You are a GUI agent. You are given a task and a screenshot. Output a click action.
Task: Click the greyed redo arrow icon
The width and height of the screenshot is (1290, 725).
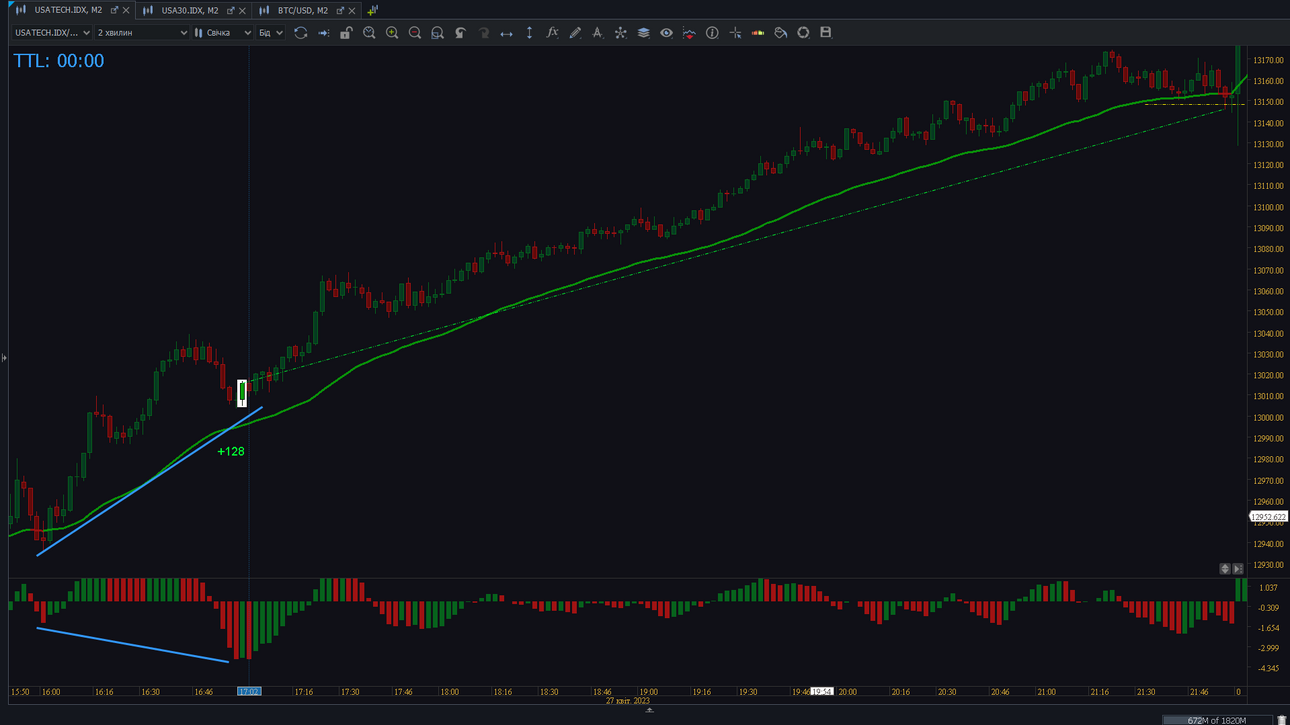483,33
